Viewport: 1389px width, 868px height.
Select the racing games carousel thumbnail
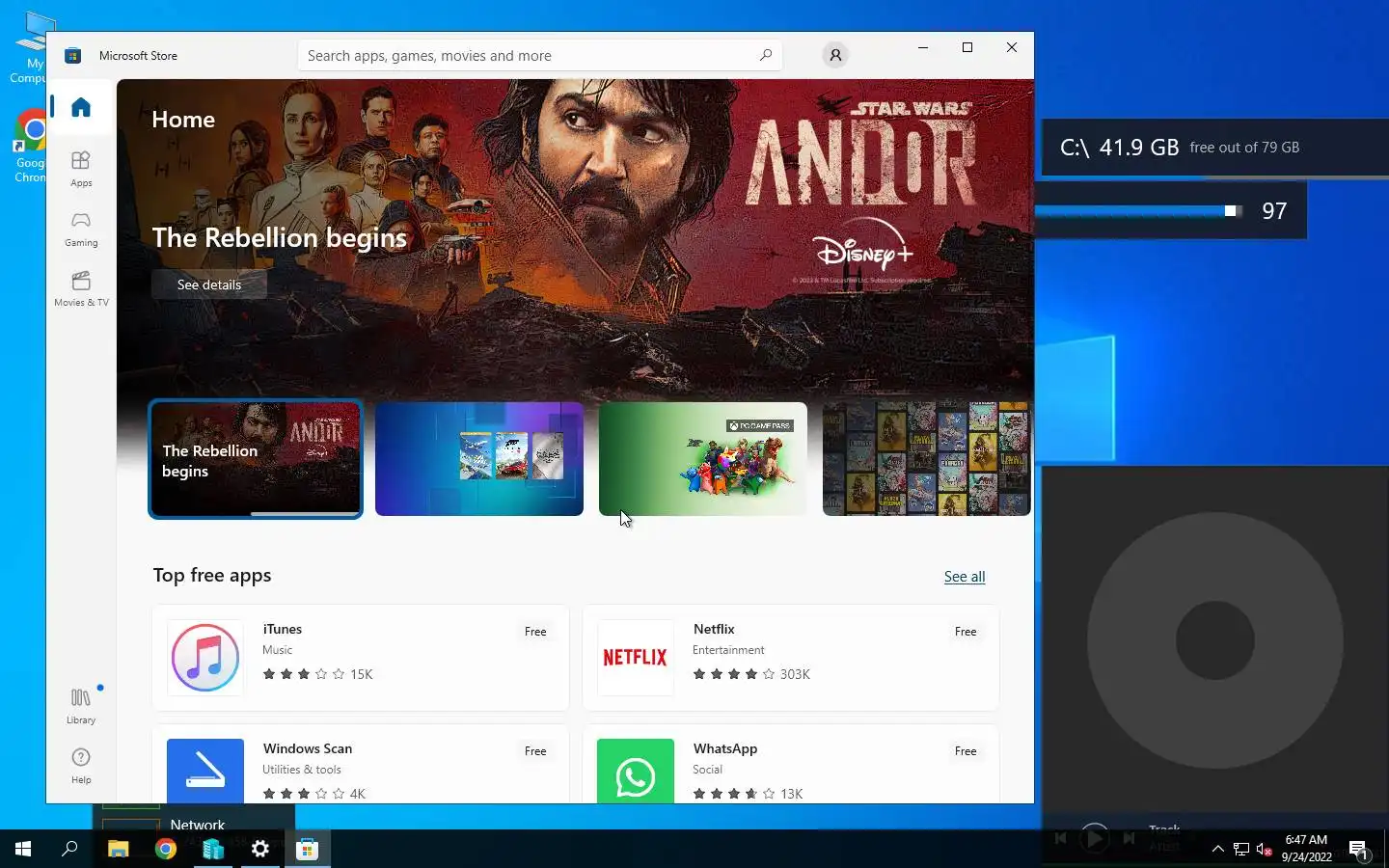coord(479,459)
